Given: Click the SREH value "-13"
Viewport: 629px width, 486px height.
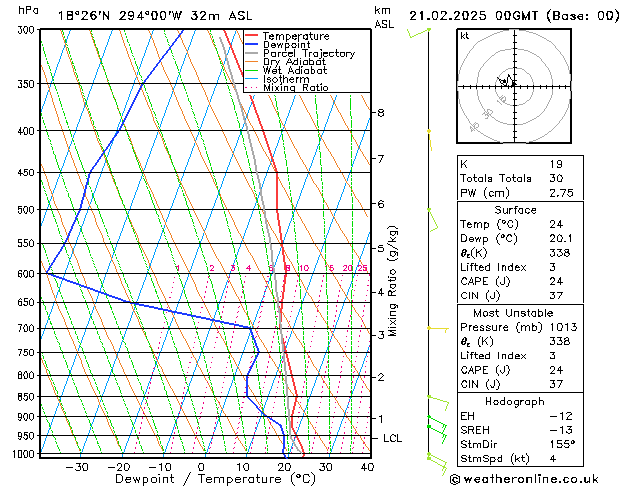Looking at the screenshot, I should click(x=561, y=430).
